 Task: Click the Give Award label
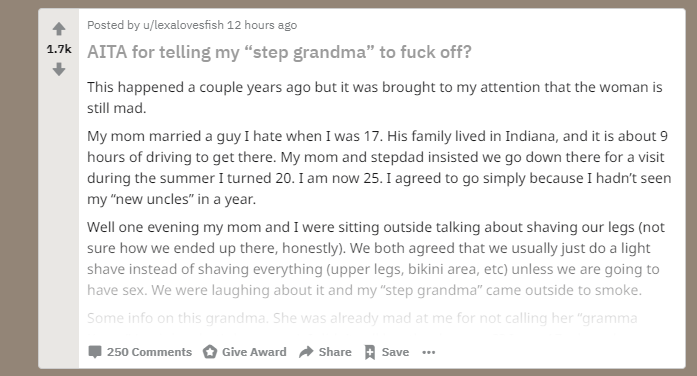(x=254, y=352)
